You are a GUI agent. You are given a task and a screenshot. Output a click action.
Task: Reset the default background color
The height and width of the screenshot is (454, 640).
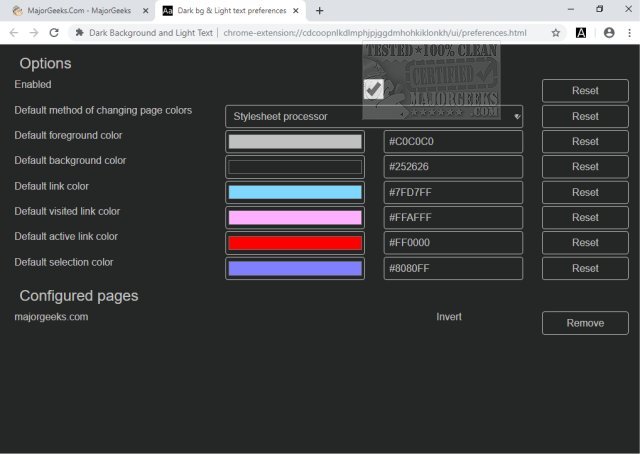tap(585, 167)
